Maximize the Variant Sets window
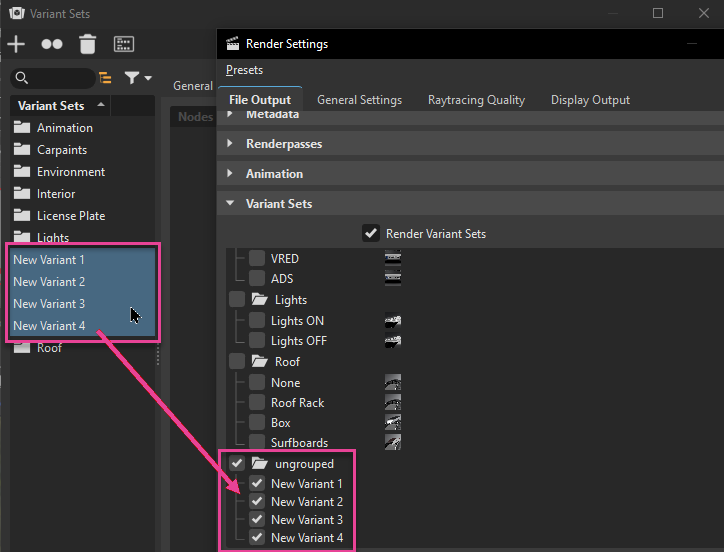 658,13
